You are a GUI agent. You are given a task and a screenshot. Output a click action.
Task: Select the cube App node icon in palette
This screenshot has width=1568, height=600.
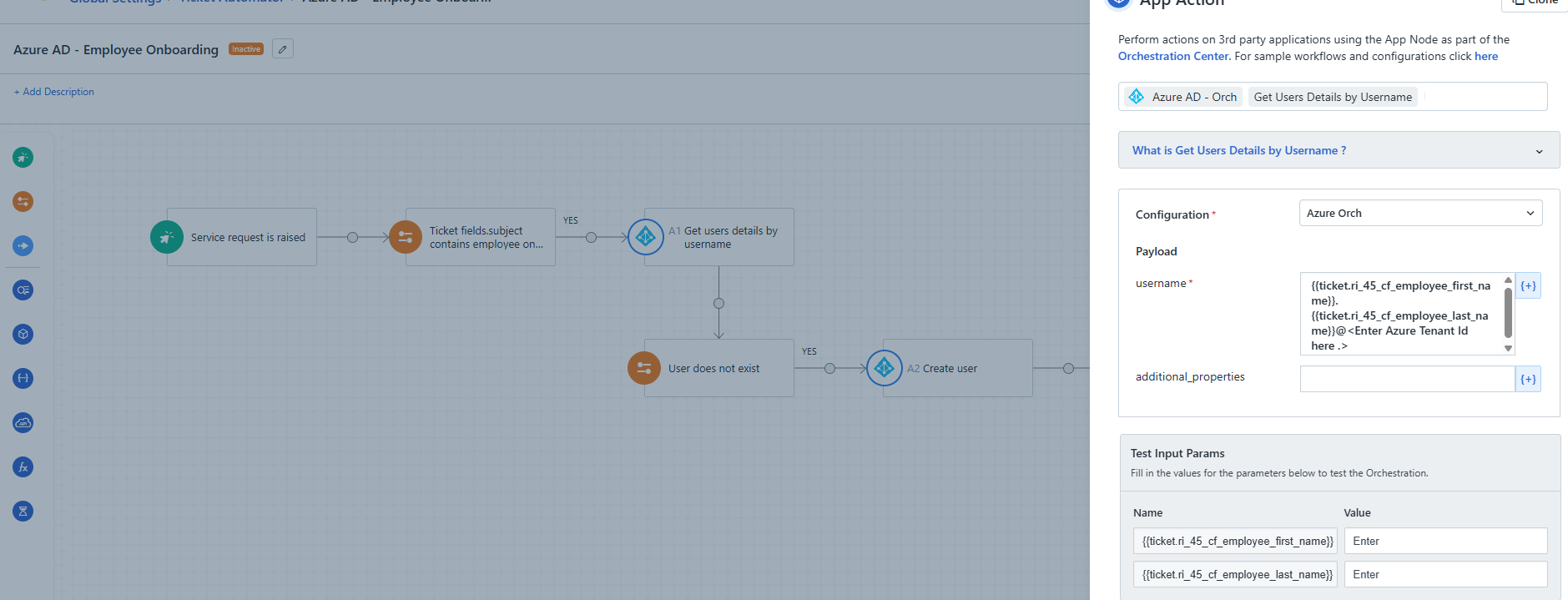coord(23,334)
